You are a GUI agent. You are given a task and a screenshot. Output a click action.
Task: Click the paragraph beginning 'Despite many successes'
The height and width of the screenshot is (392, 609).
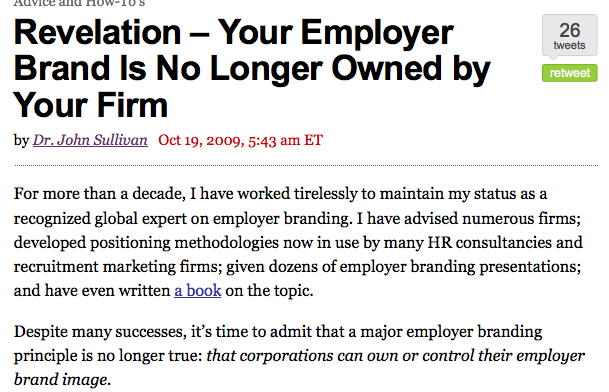pos(299,355)
